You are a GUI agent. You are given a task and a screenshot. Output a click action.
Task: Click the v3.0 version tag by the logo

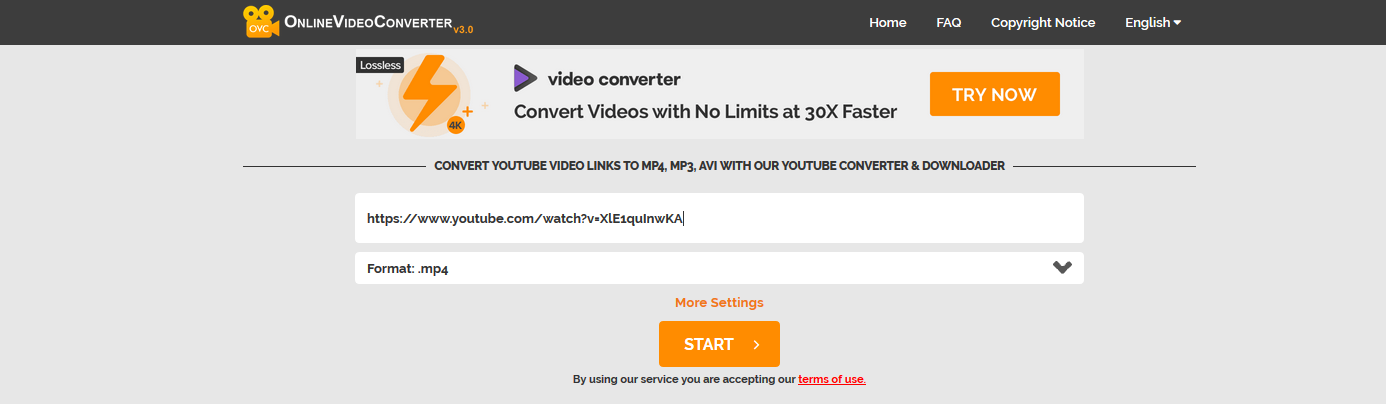(463, 29)
